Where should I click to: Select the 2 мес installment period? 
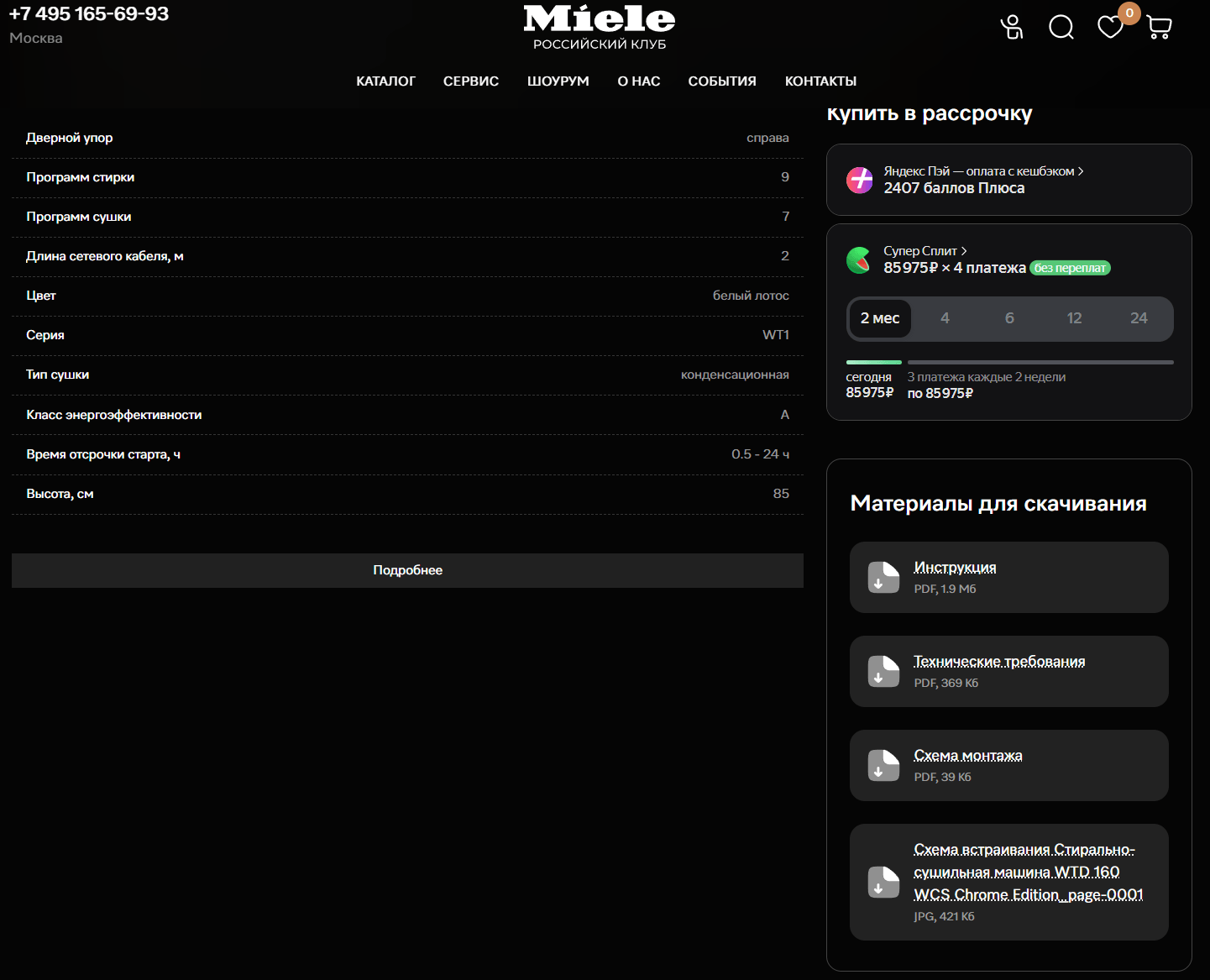[x=880, y=318]
